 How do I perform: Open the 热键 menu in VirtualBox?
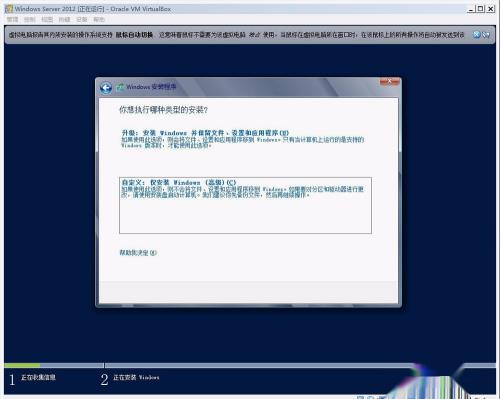coord(64,20)
